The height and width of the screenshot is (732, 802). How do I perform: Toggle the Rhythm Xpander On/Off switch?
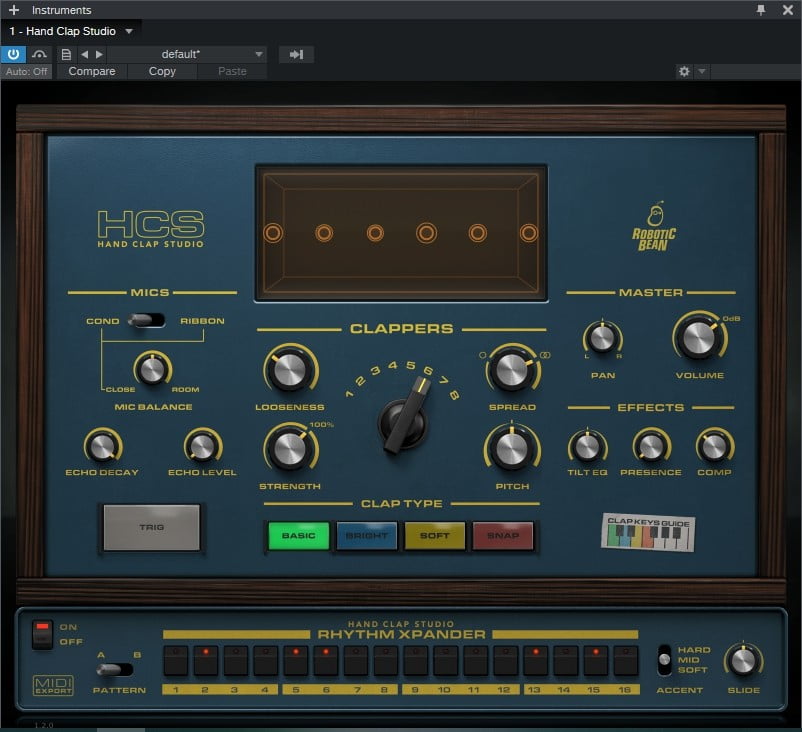[x=42, y=634]
